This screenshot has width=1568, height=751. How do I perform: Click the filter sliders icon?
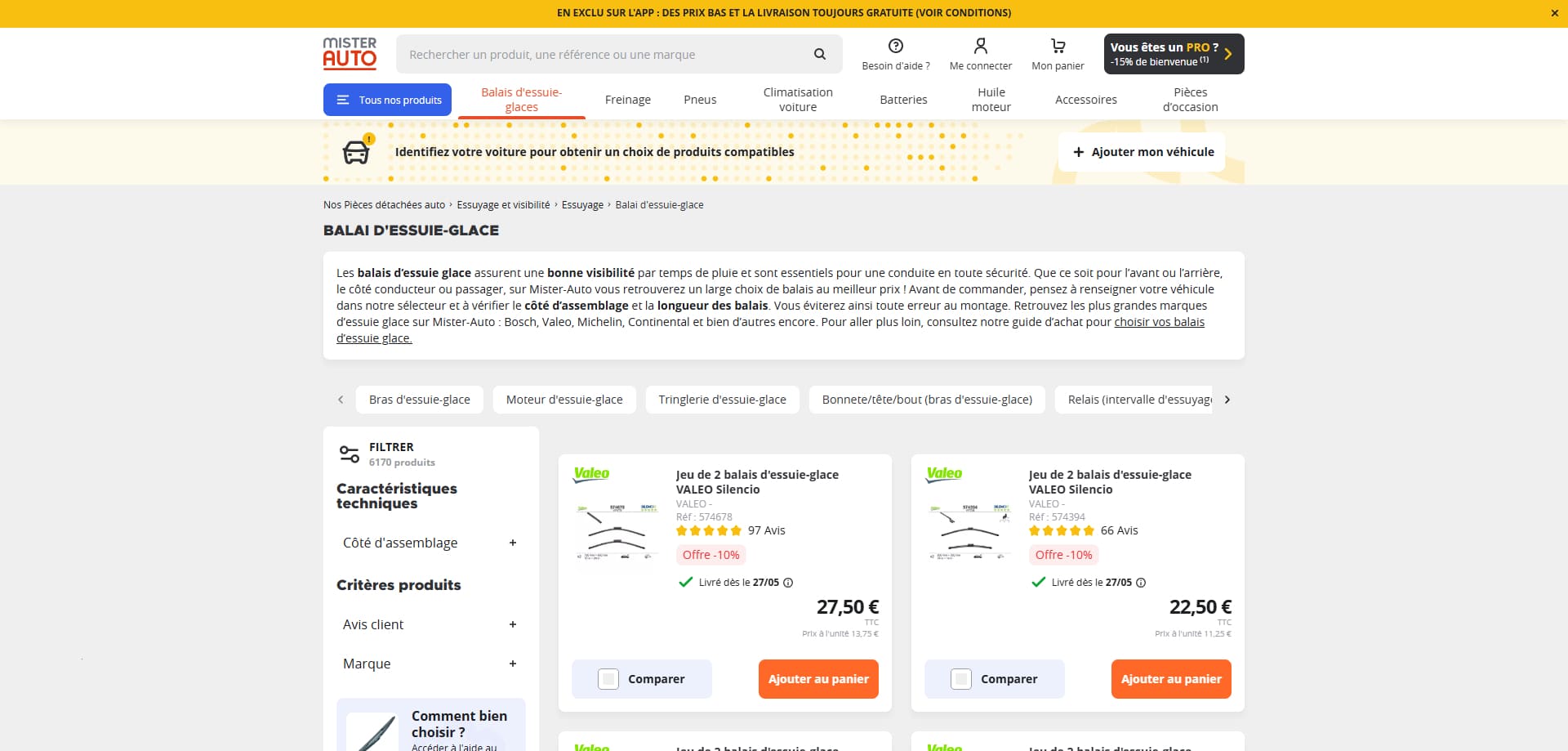(x=350, y=454)
